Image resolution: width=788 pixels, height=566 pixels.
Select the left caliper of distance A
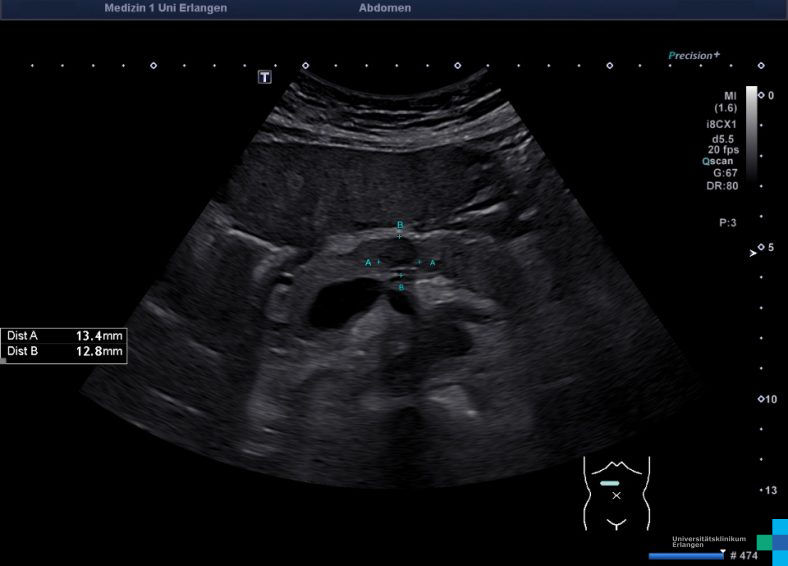(379, 262)
